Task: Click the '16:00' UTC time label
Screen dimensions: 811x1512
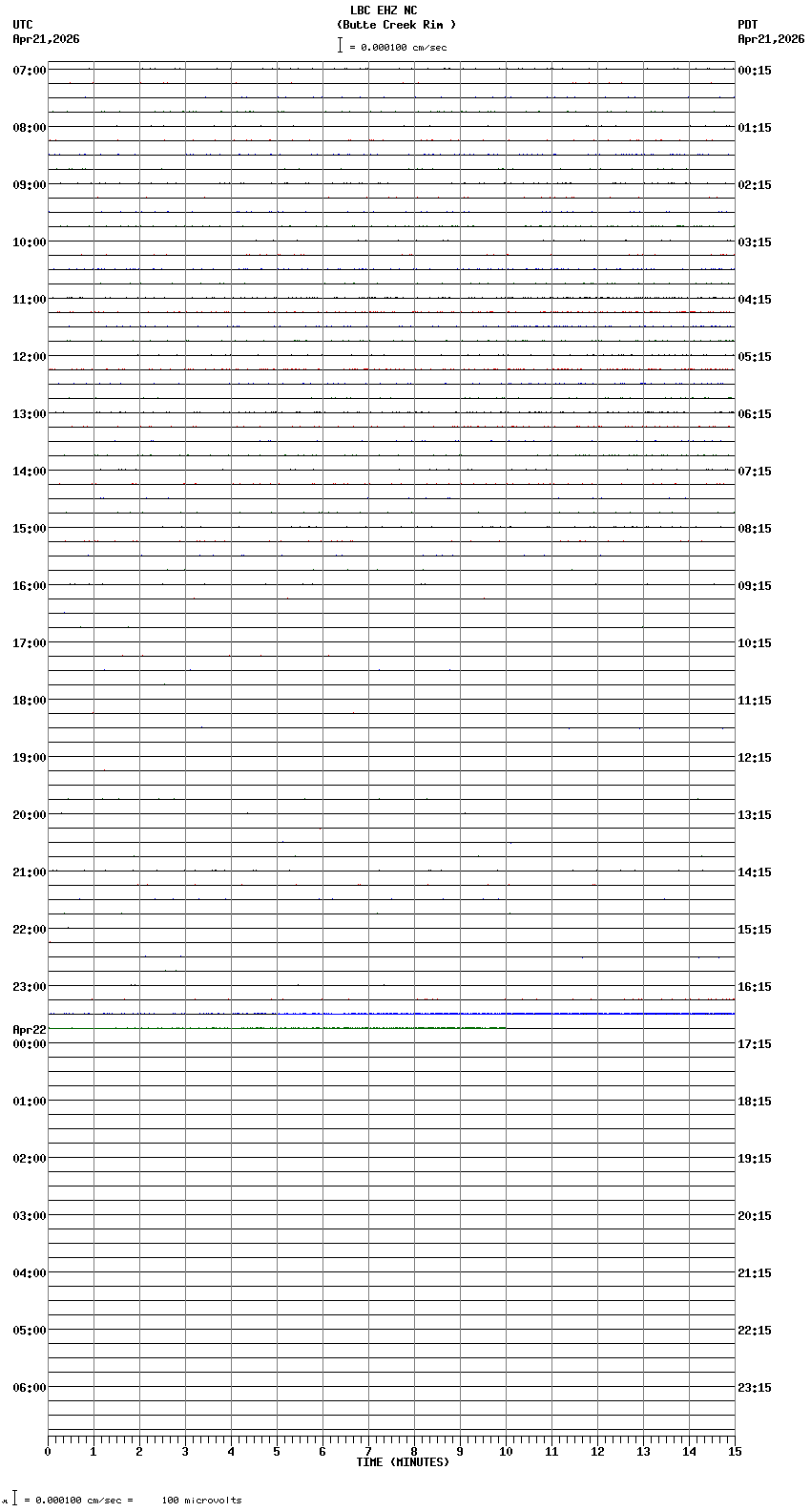Action: [30, 586]
